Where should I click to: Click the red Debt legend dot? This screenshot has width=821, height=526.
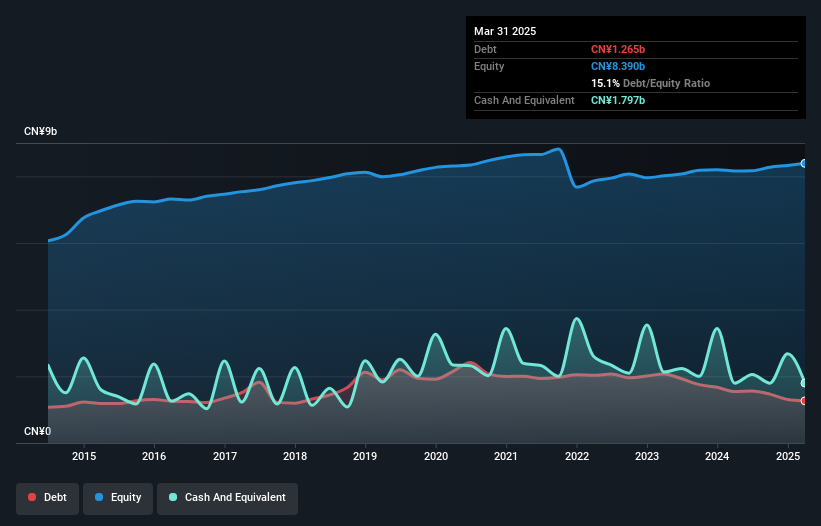(x=32, y=497)
